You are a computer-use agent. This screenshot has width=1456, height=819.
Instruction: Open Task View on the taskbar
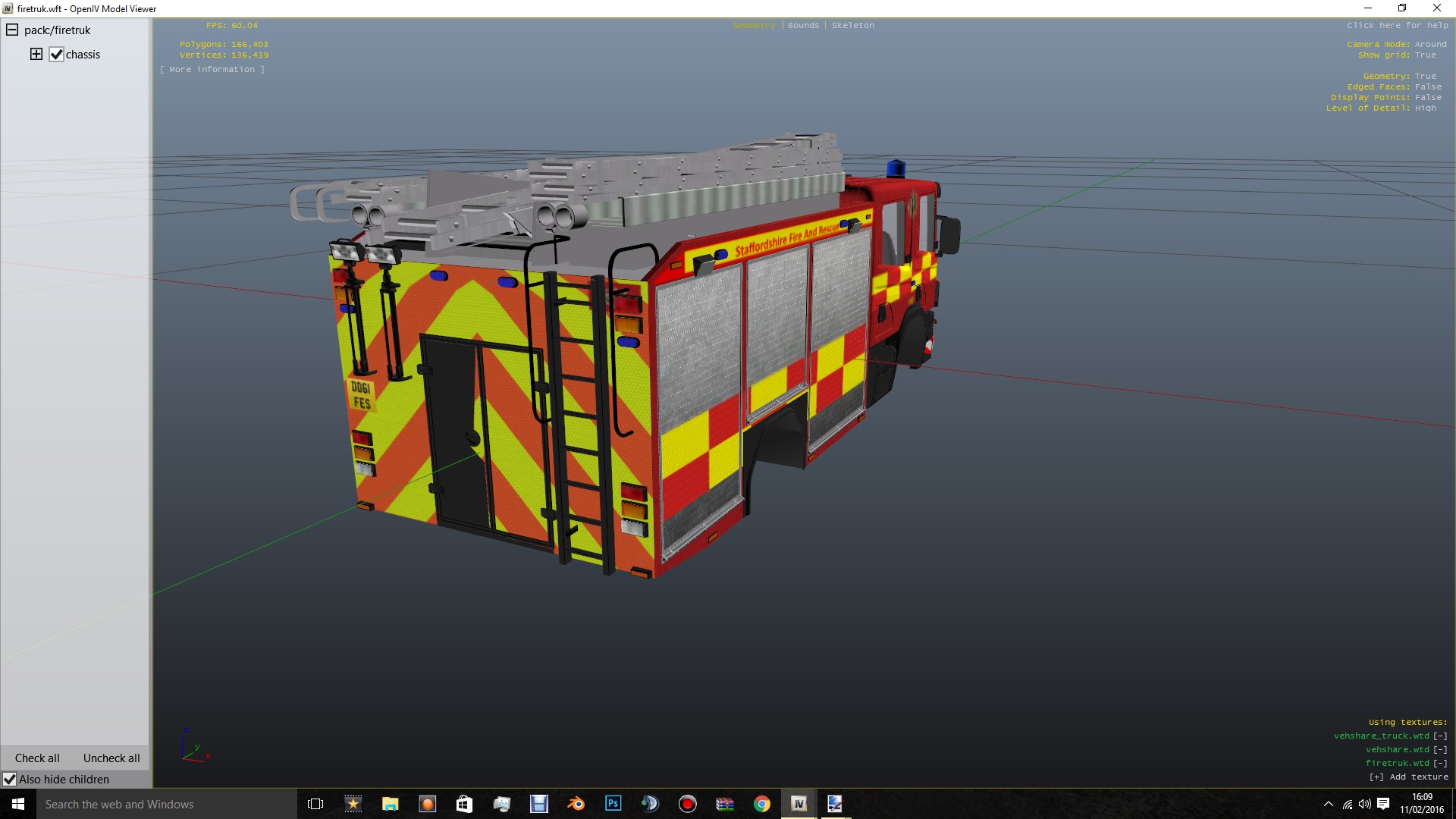point(315,804)
